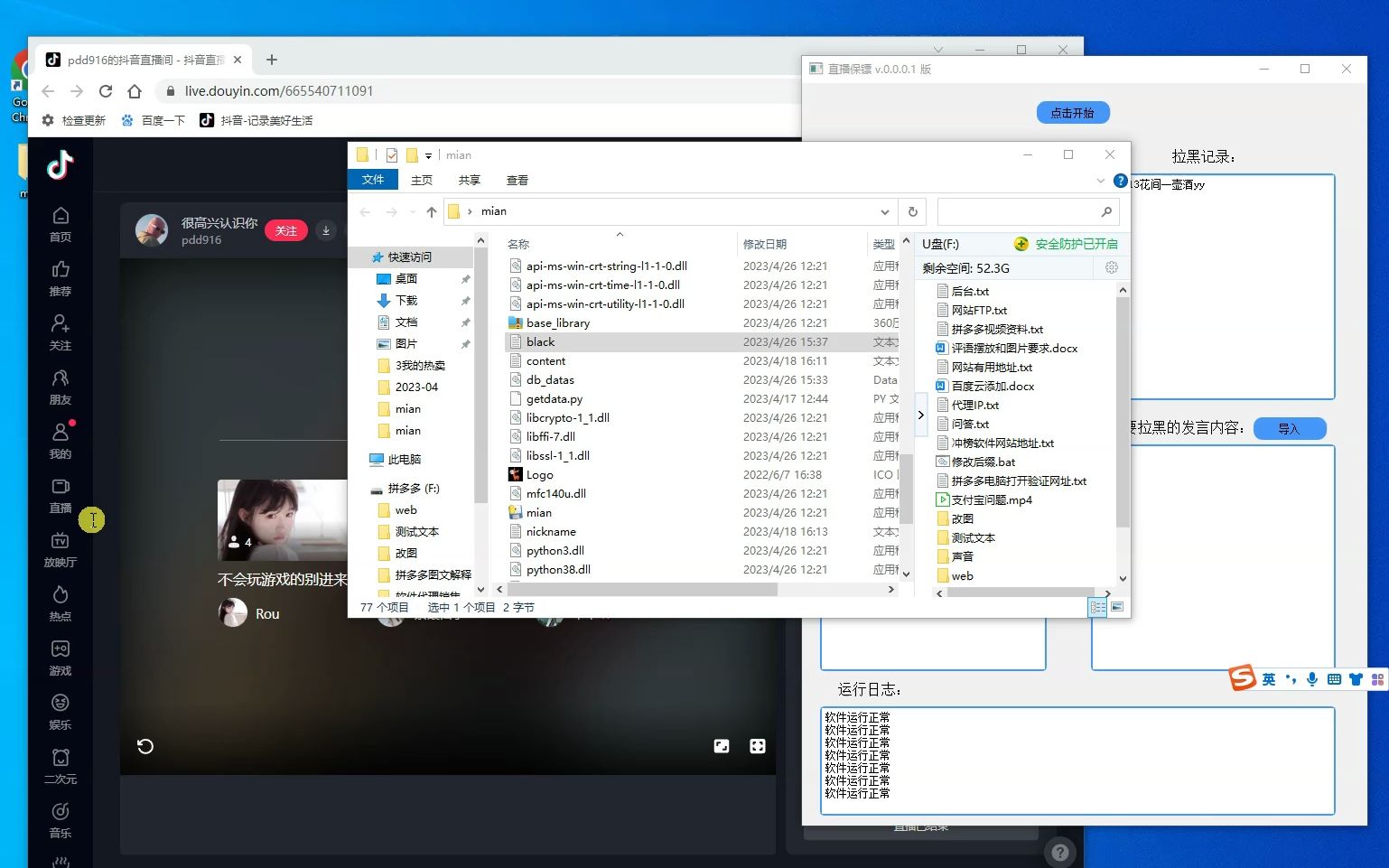The width and height of the screenshot is (1389, 868).
Task: Open settings gear in U盘 panel
Action: (1112, 267)
